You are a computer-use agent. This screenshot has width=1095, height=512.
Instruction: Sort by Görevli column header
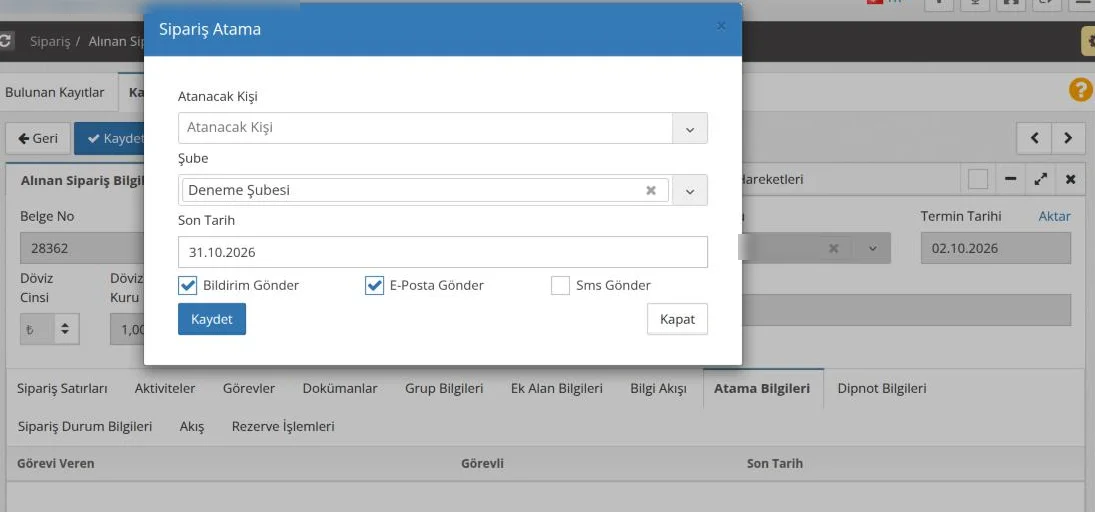482,463
